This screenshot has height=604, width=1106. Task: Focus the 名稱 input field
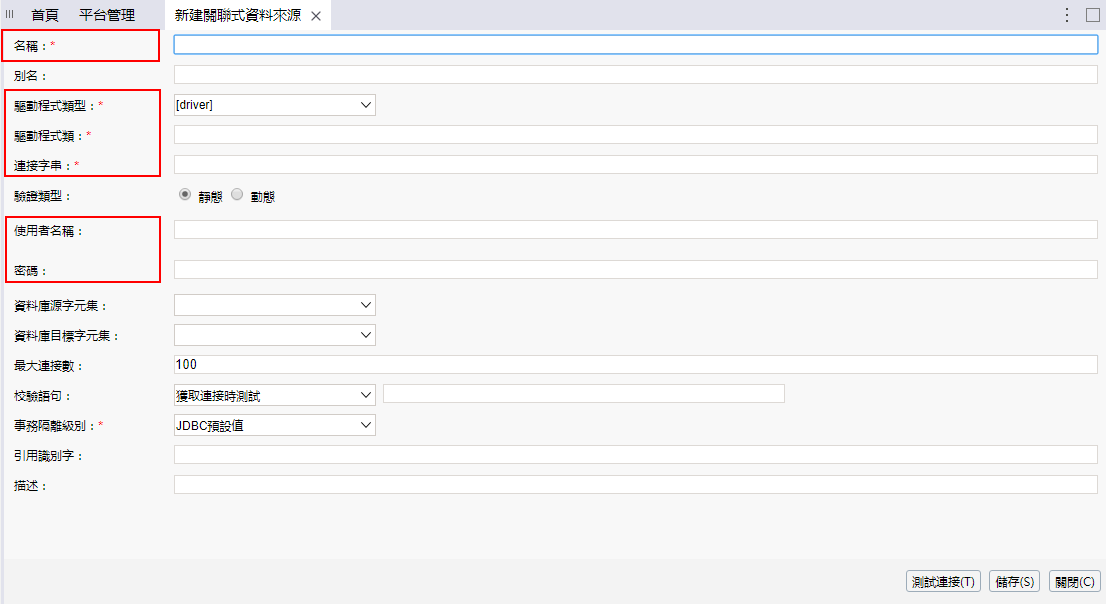point(635,44)
